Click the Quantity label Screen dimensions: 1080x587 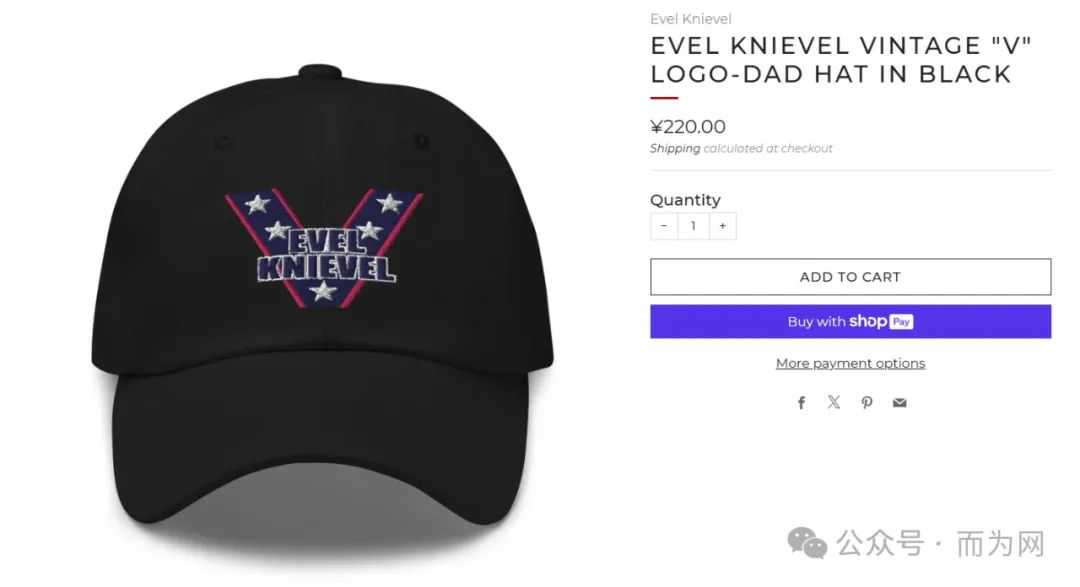click(x=685, y=200)
